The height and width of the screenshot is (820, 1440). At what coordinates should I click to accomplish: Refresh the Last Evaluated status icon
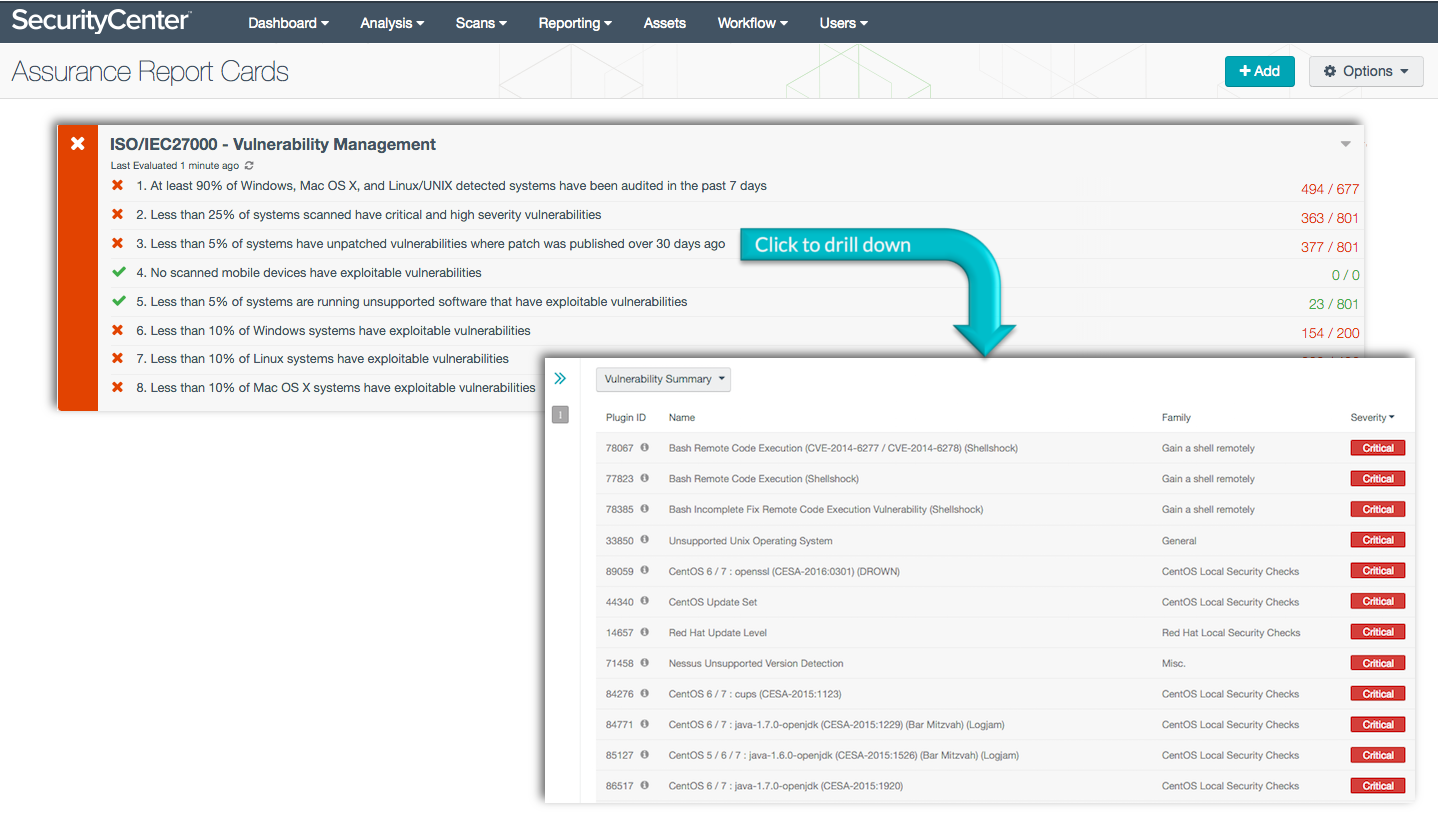249,166
